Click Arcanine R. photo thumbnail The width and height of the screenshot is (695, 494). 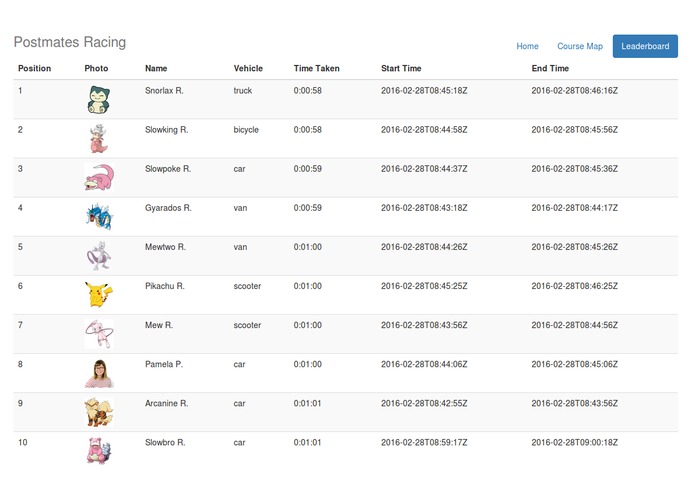click(x=99, y=412)
